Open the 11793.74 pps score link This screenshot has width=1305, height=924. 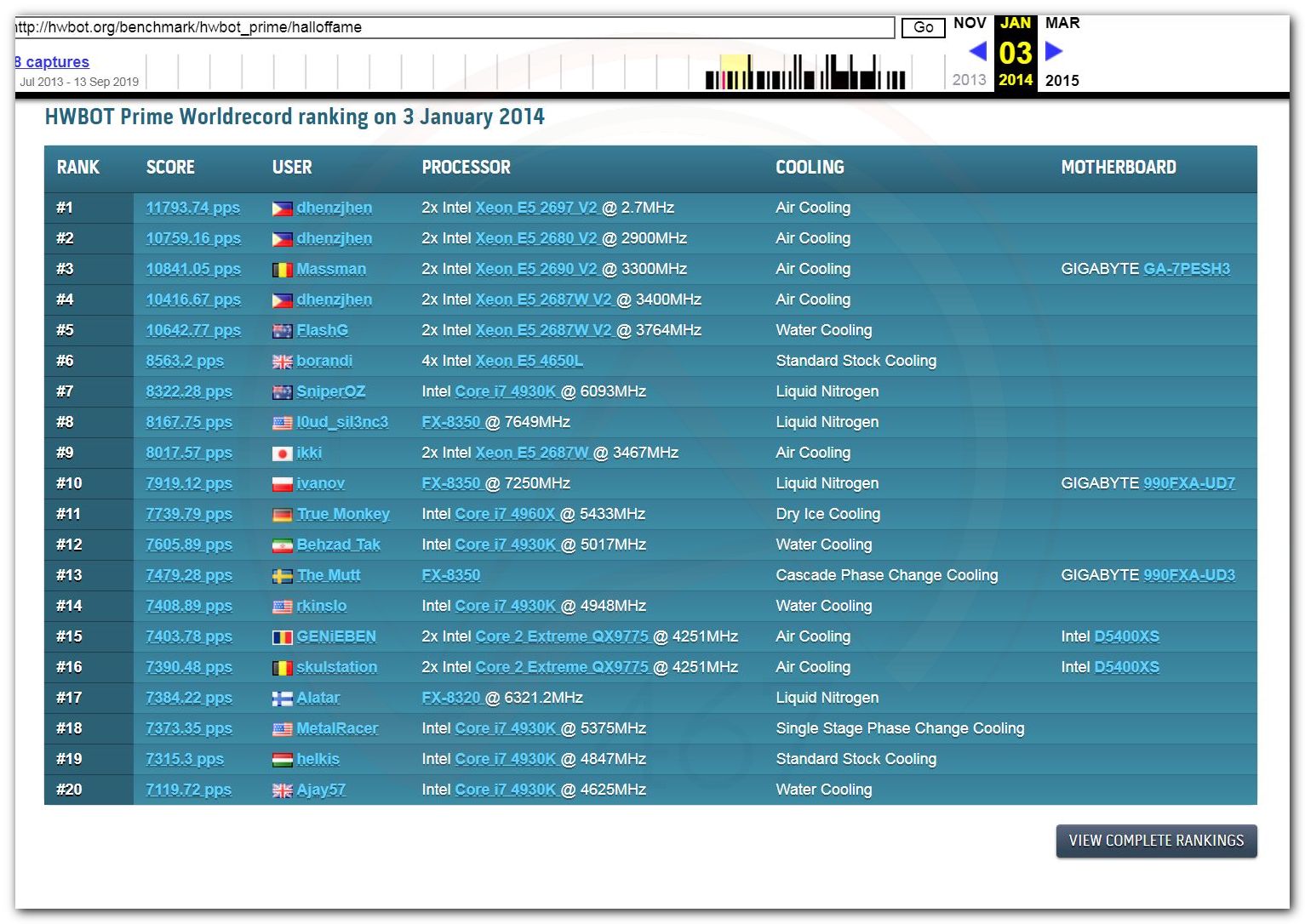pos(193,208)
